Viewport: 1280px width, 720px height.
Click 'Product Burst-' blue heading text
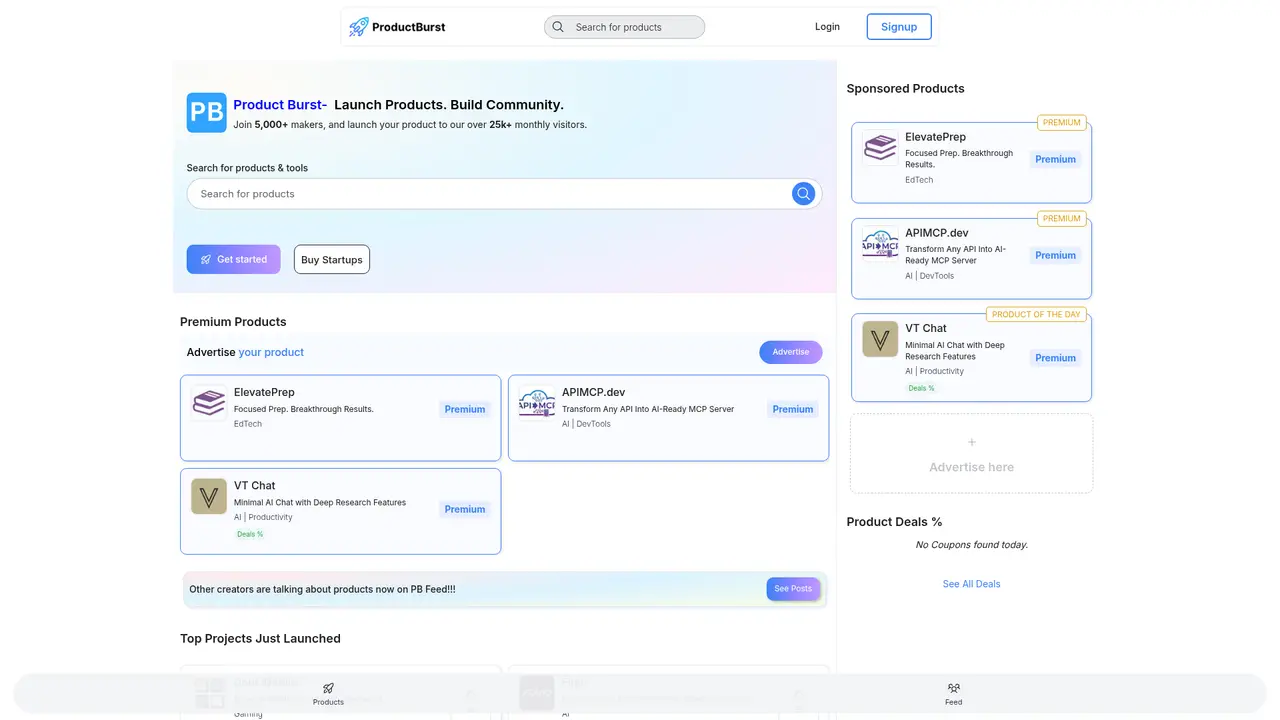click(280, 105)
